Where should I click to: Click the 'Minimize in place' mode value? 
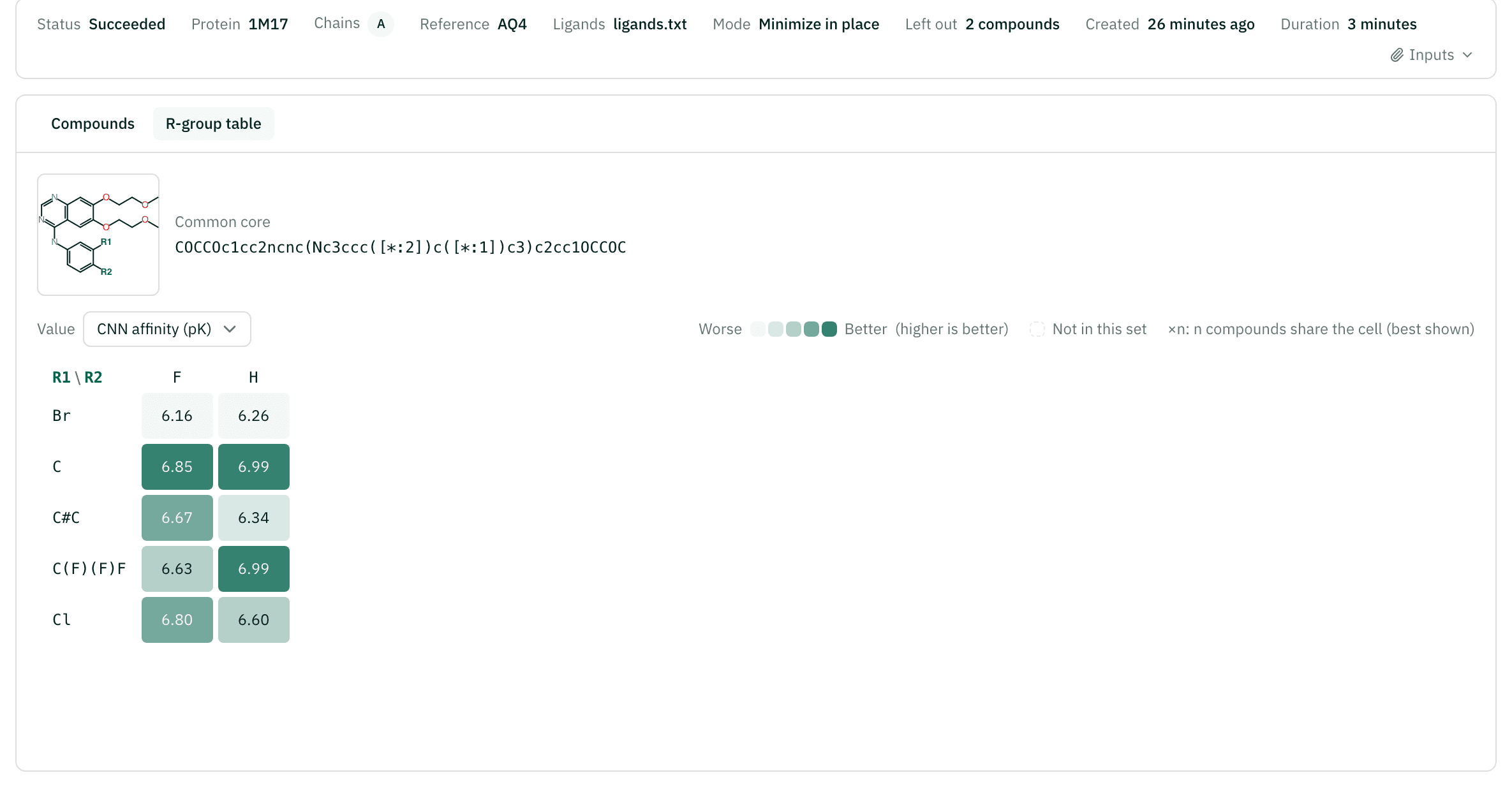click(819, 24)
